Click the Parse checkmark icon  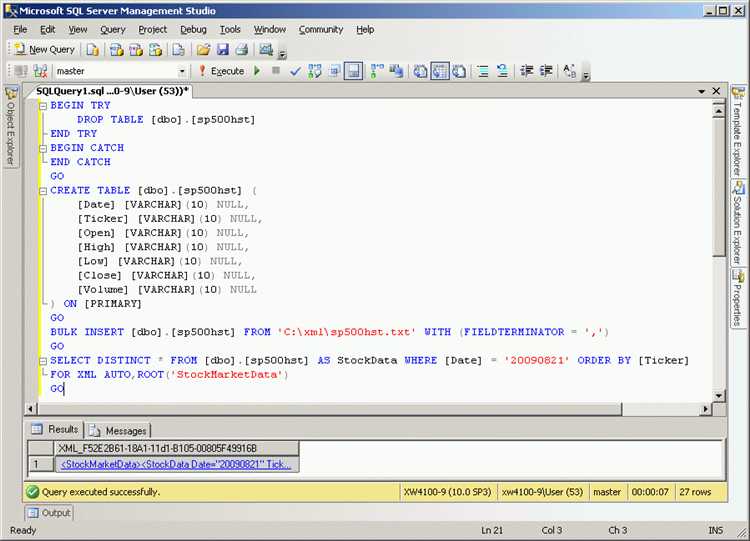click(295, 71)
